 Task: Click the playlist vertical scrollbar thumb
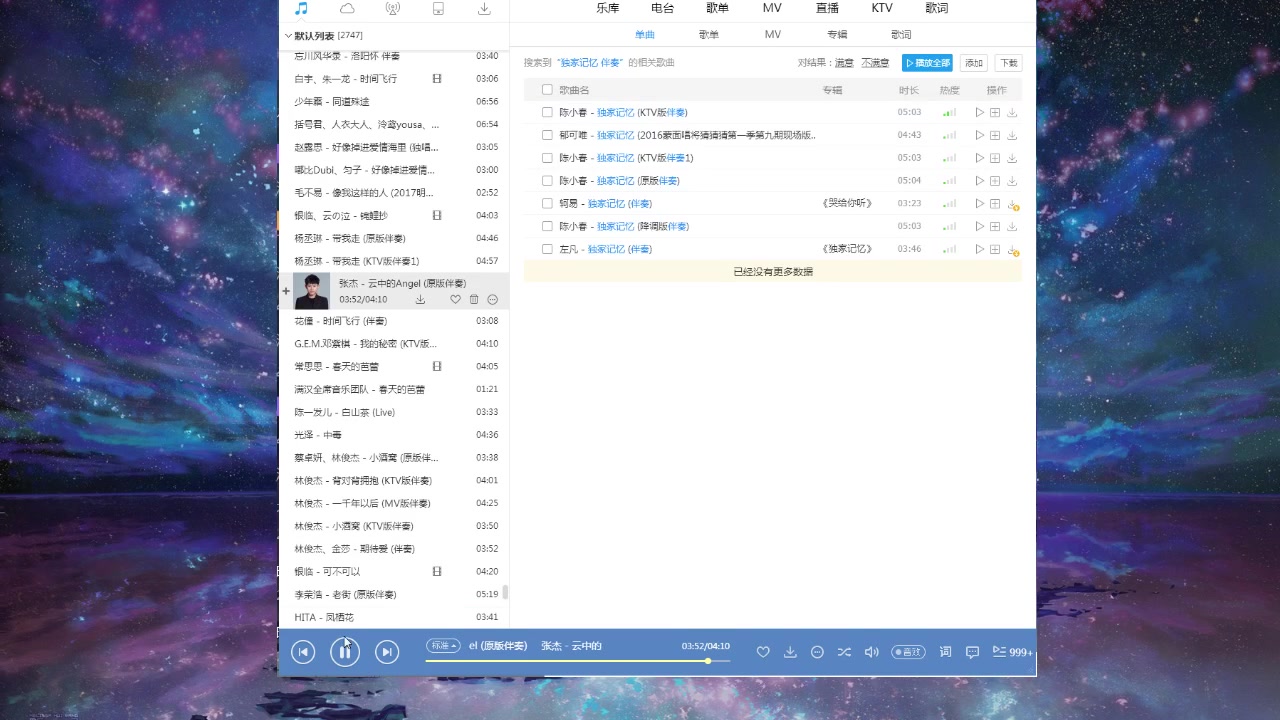pos(505,592)
